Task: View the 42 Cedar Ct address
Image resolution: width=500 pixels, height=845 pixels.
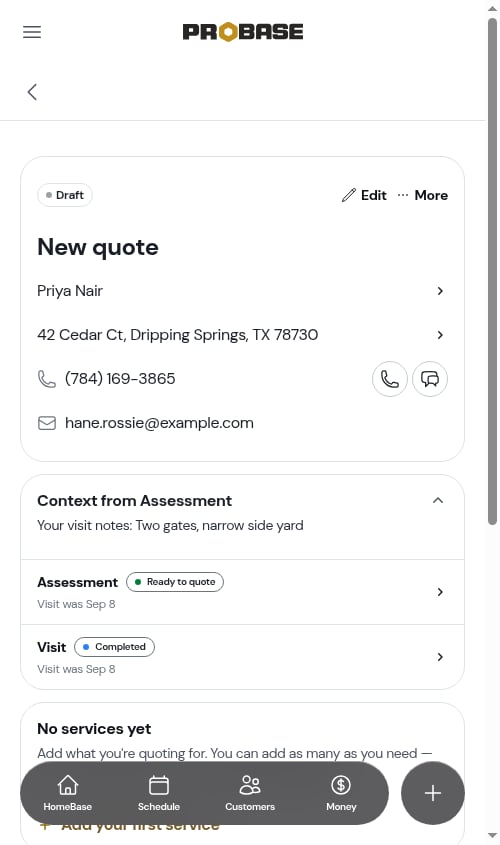Action: pos(242,335)
